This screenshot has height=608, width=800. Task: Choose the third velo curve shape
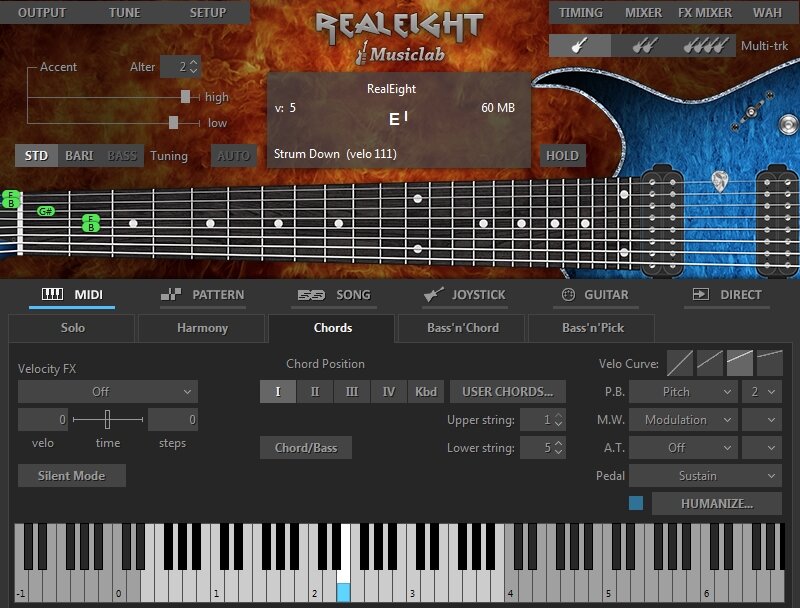[740, 363]
